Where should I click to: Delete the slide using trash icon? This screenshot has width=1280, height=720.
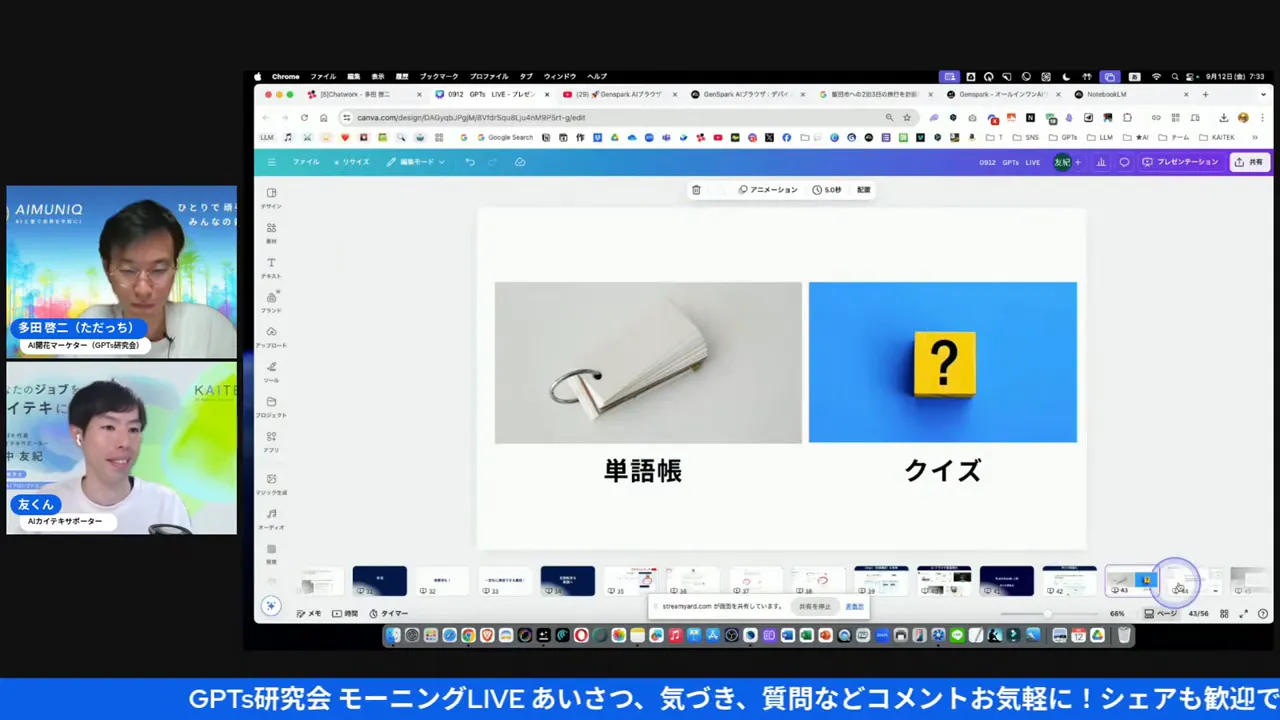tap(696, 190)
